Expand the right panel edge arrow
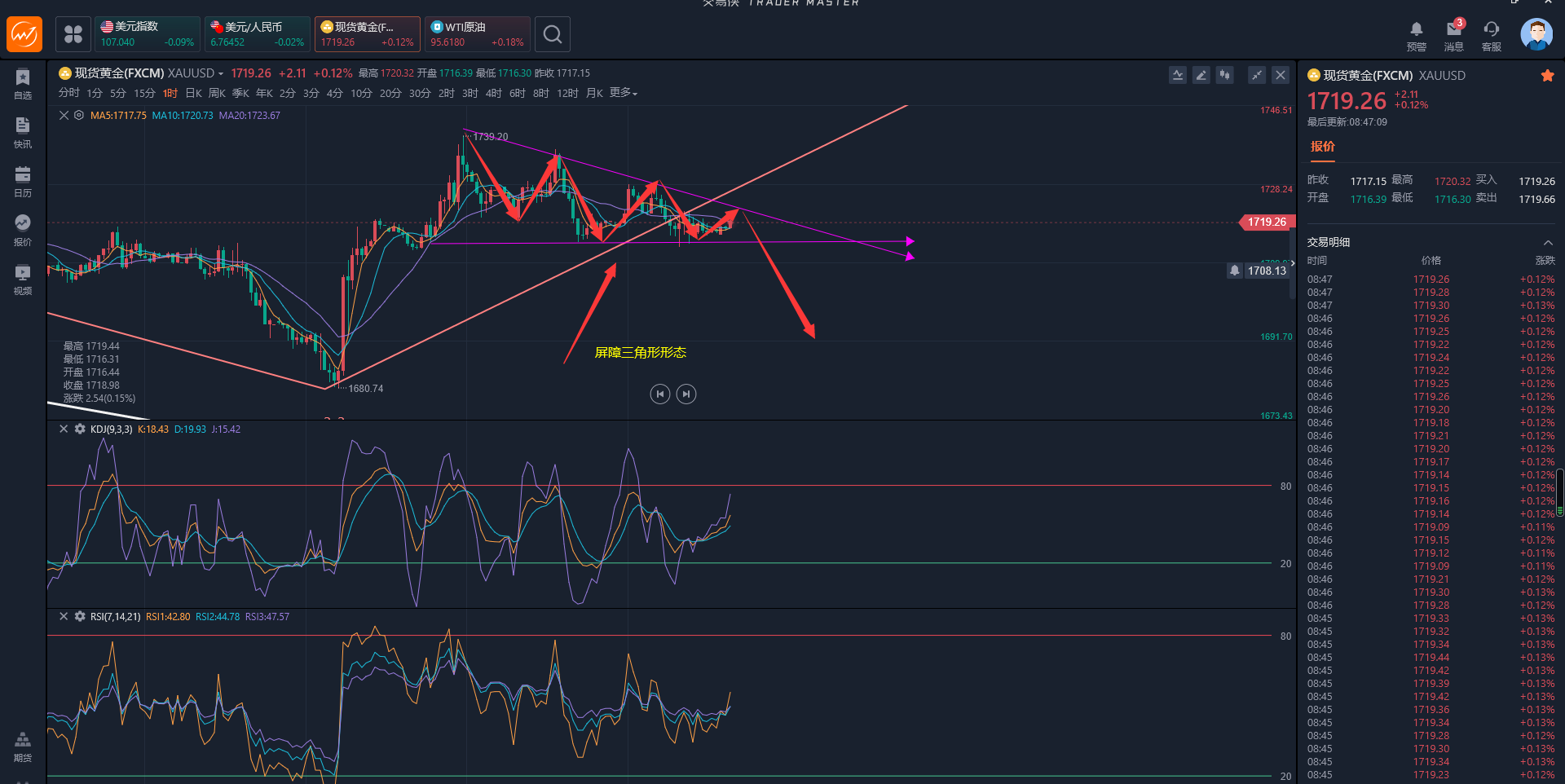 click(1293, 262)
